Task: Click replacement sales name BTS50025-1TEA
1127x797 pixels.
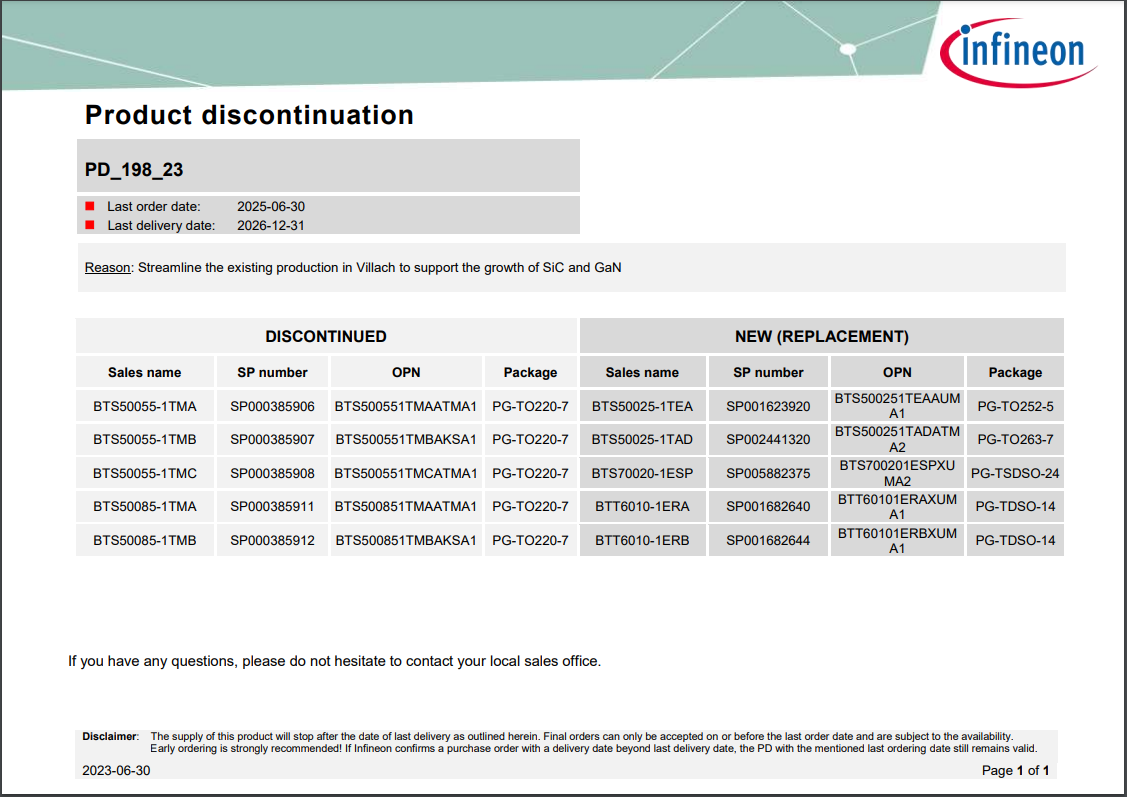Action: (642, 406)
